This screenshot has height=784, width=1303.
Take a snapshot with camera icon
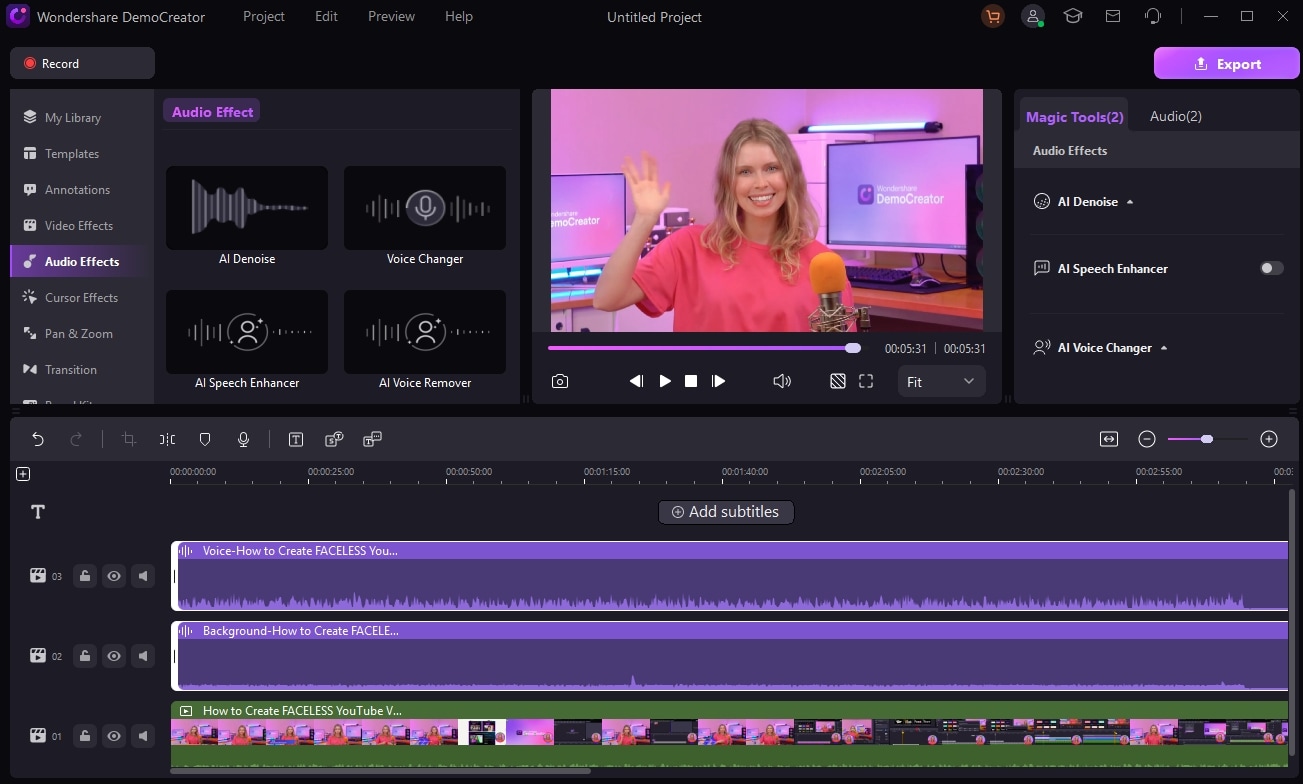560,381
